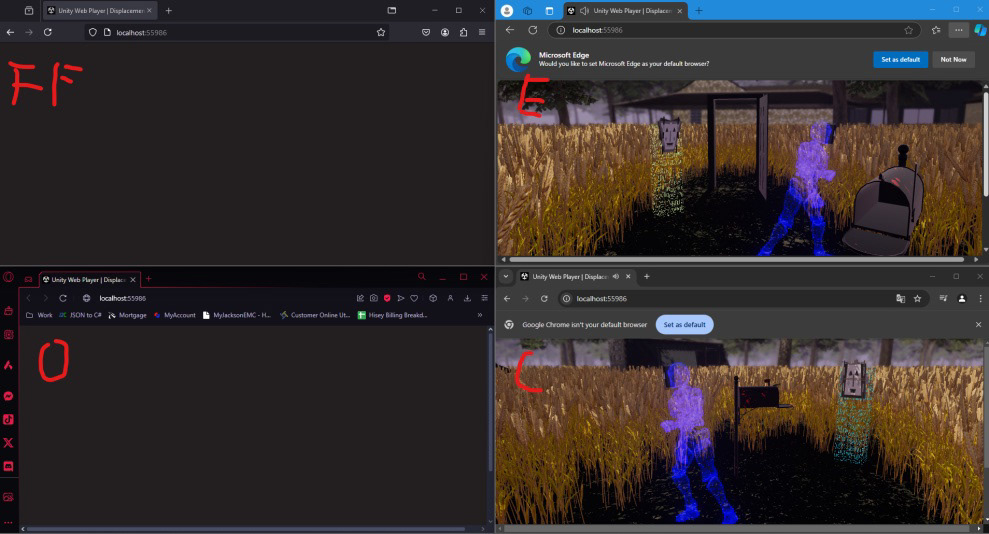Screen dimensions: 989x534
Task: Toggle Opera ad blocker shield
Action: pos(387,298)
